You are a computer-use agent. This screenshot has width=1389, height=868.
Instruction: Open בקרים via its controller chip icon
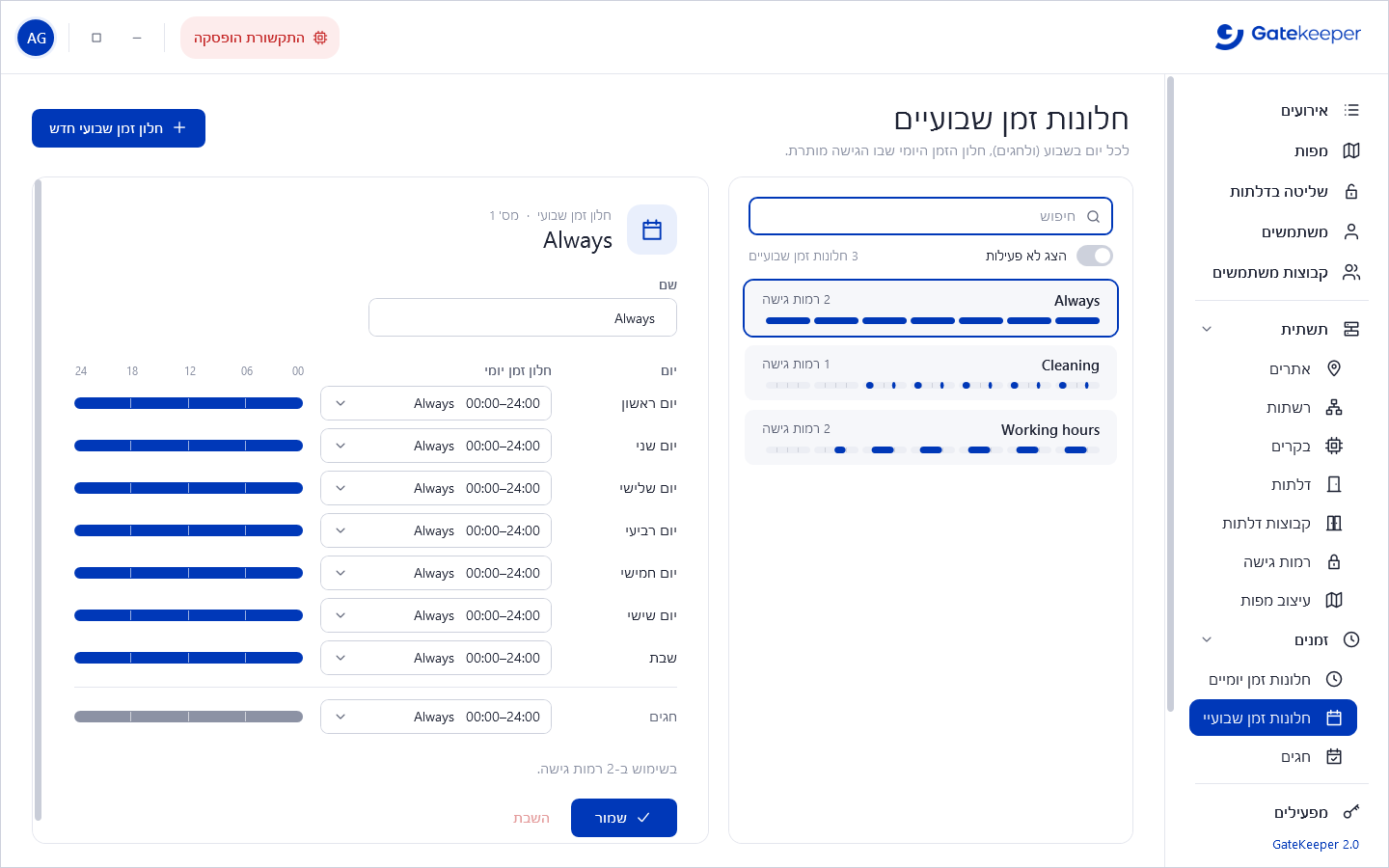pos(1334,446)
